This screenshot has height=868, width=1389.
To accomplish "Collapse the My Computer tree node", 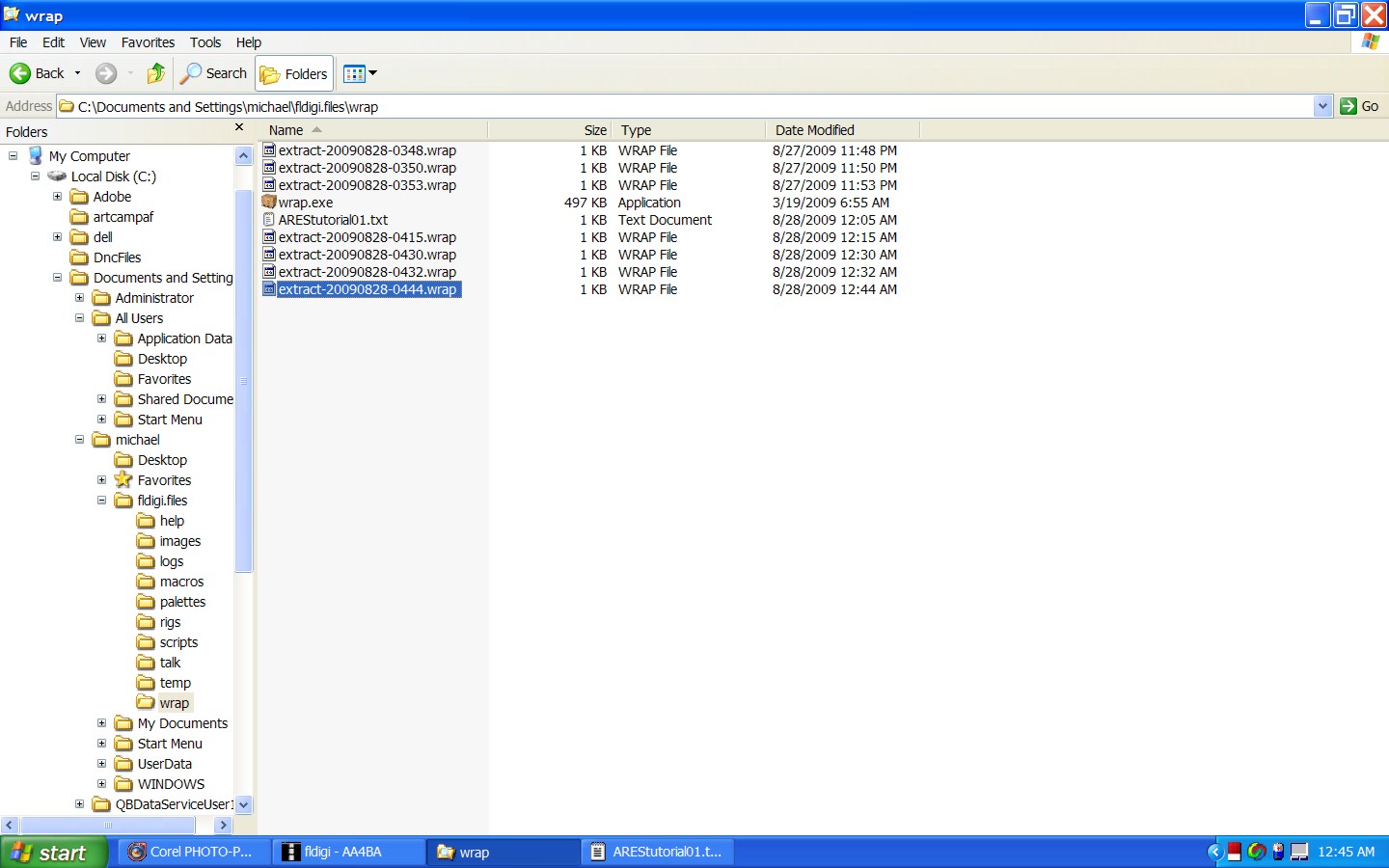I will click(14, 155).
